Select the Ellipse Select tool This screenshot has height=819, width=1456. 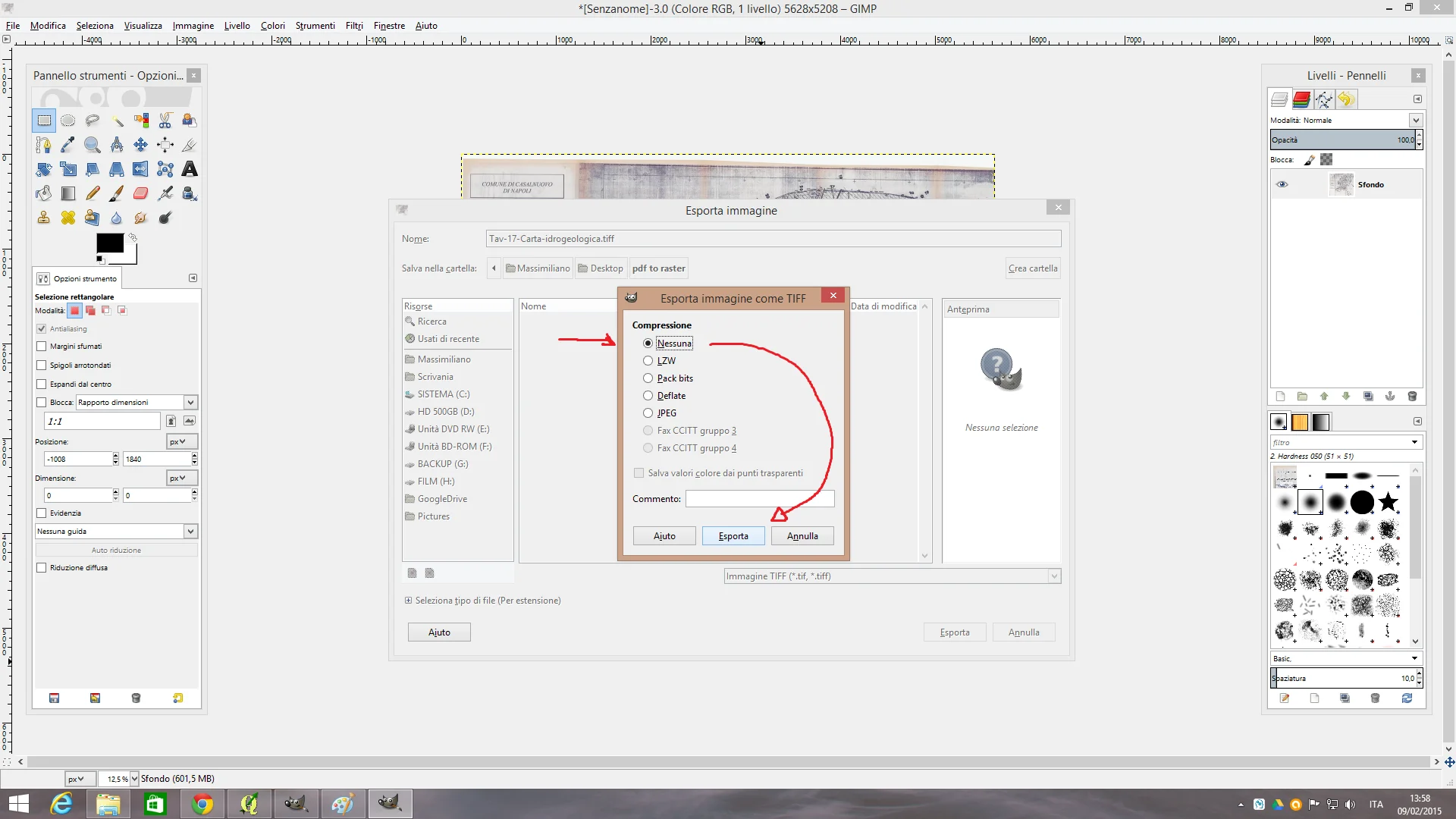68,121
